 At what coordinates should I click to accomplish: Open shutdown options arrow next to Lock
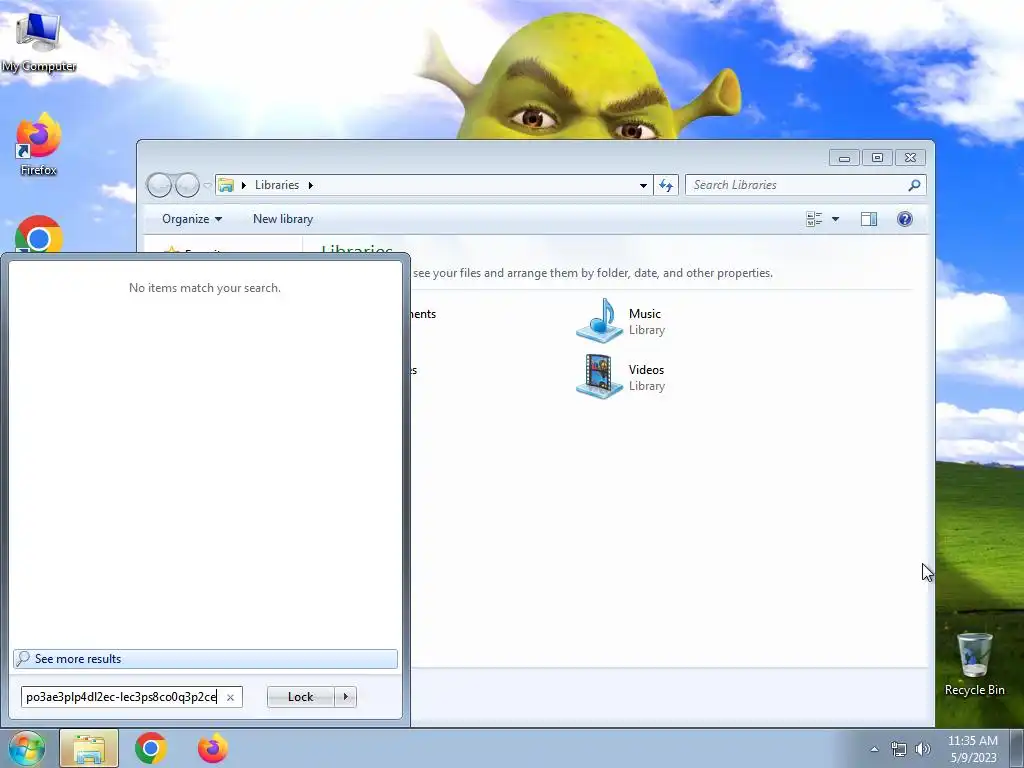click(345, 697)
